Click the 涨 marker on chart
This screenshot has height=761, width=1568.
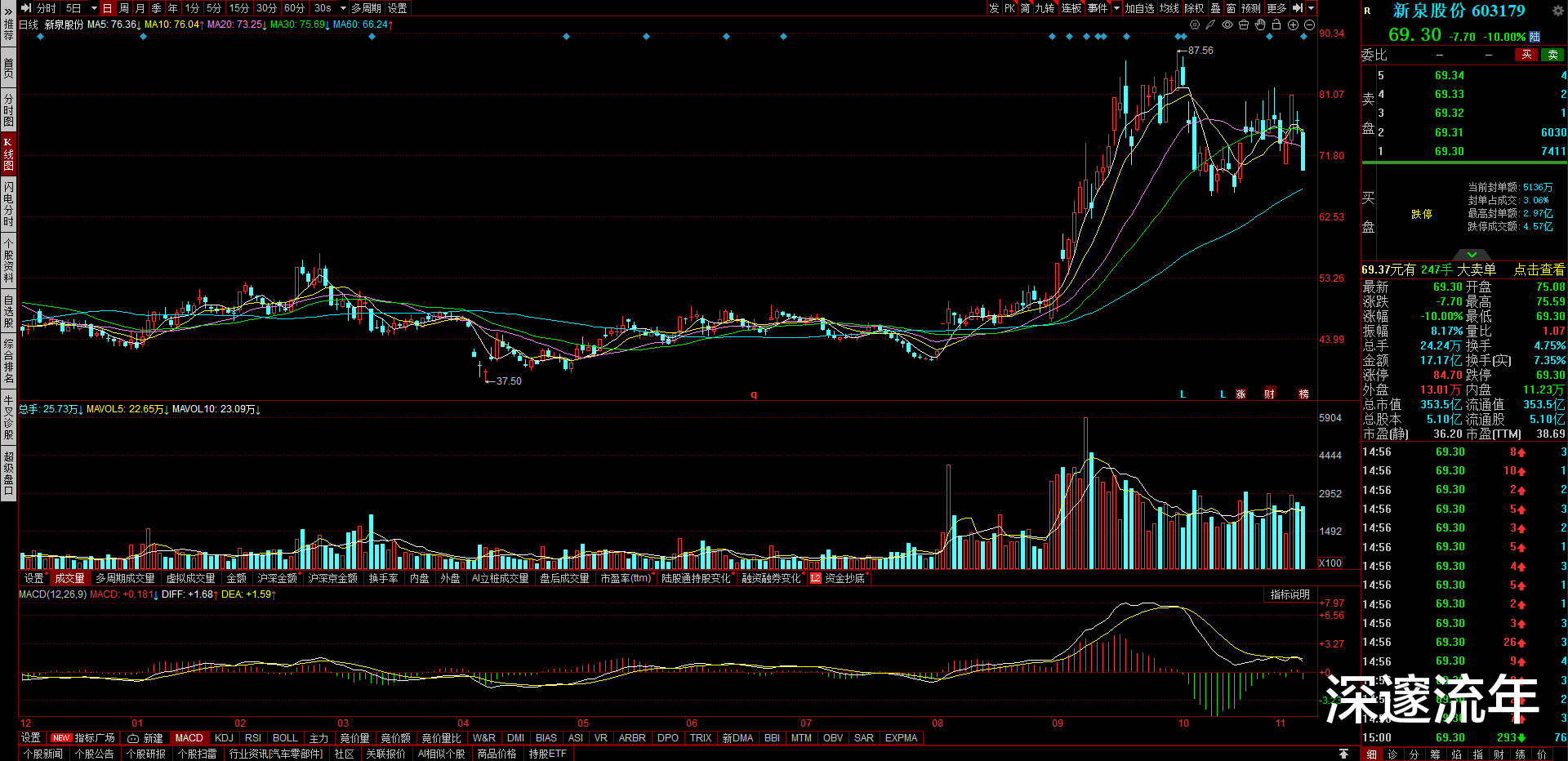[x=1241, y=394]
